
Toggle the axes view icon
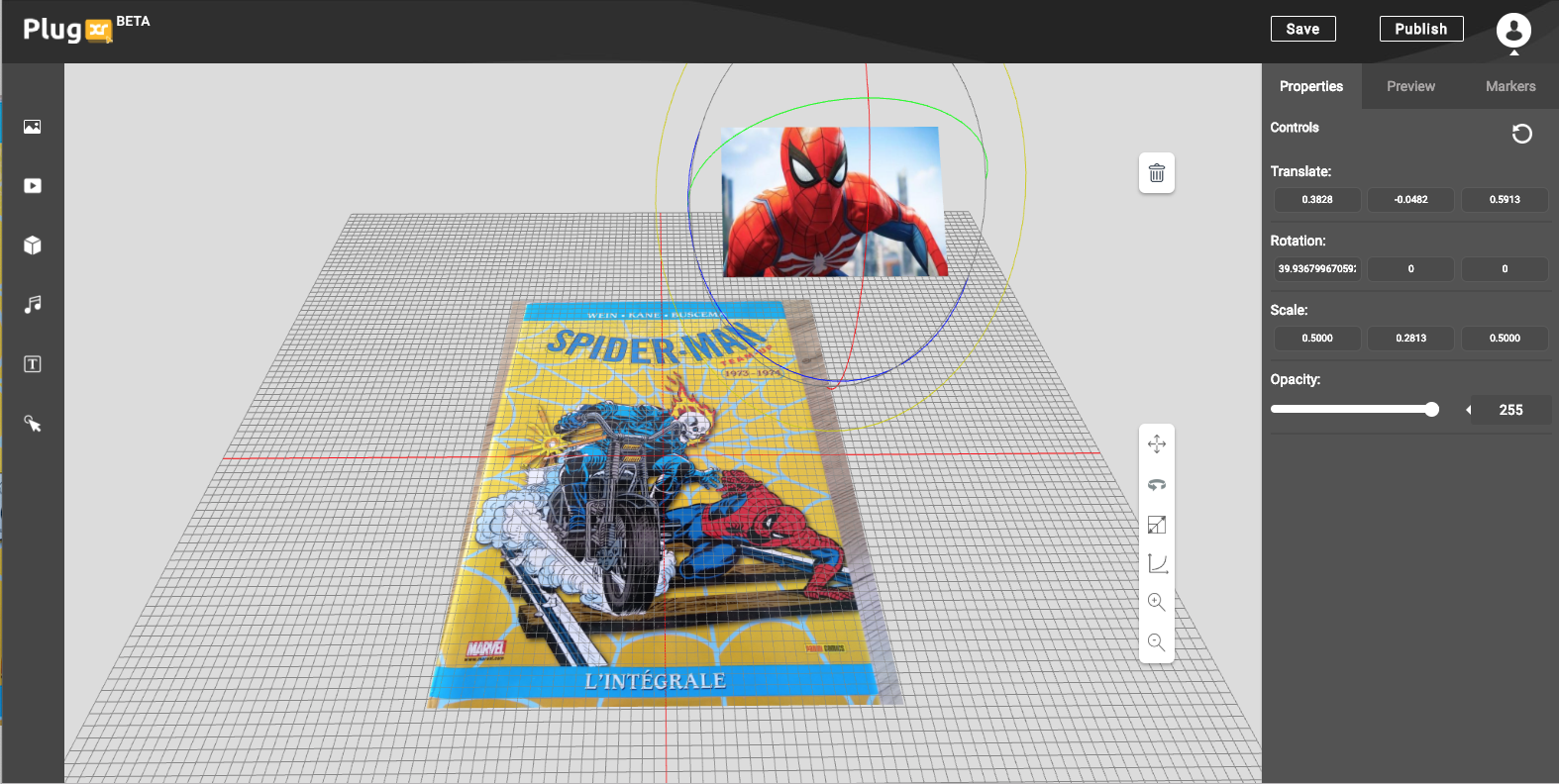point(1157,563)
